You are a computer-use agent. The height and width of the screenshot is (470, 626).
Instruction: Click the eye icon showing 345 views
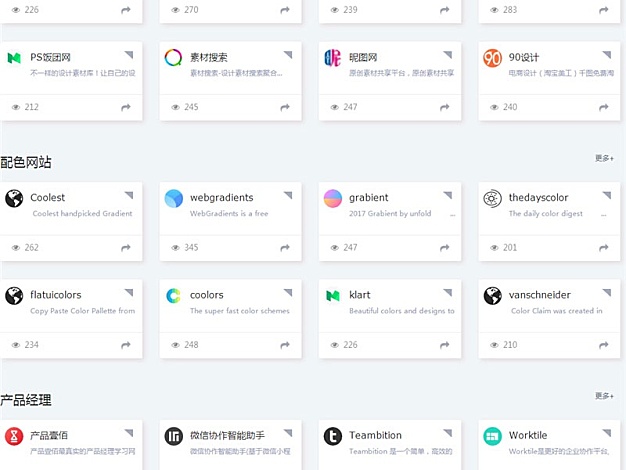point(175,248)
